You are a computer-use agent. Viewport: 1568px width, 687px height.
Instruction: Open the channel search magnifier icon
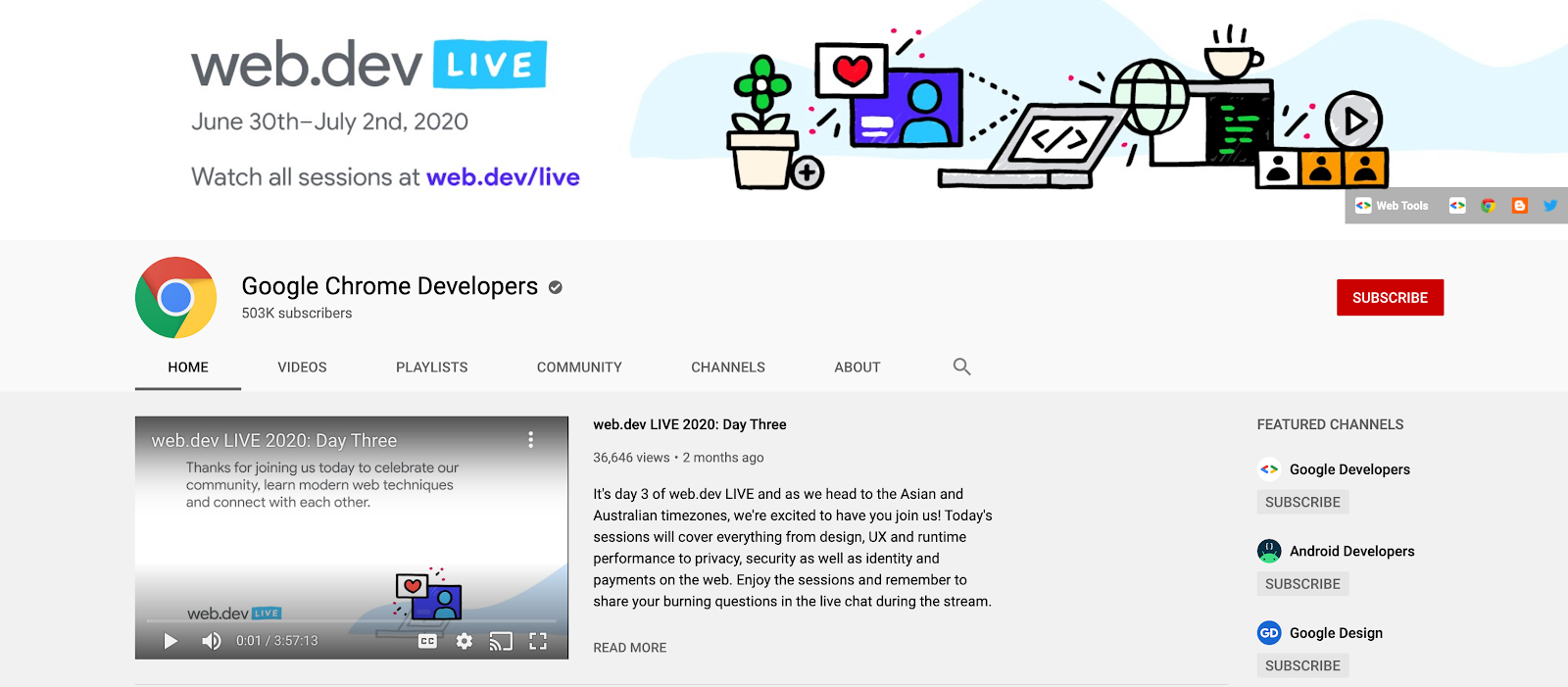pyautogui.click(x=961, y=367)
